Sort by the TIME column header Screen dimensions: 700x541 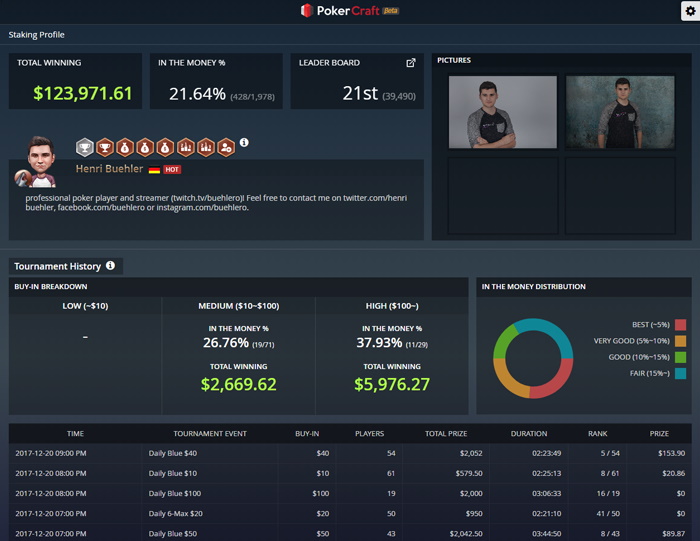tap(75, 433)
